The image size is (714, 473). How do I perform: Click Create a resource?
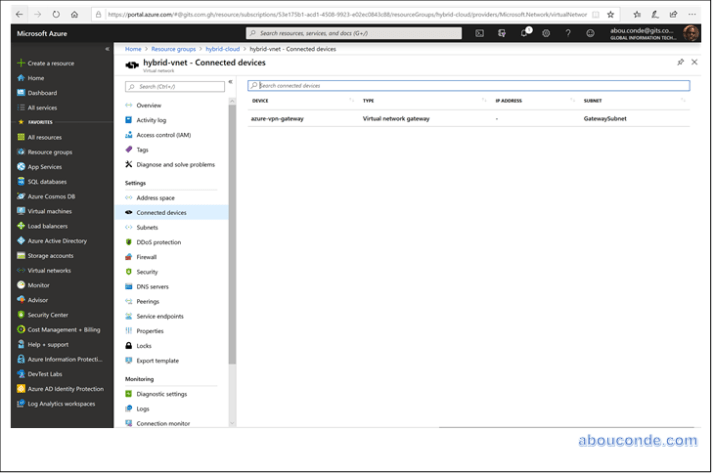(x=49, y=63)
